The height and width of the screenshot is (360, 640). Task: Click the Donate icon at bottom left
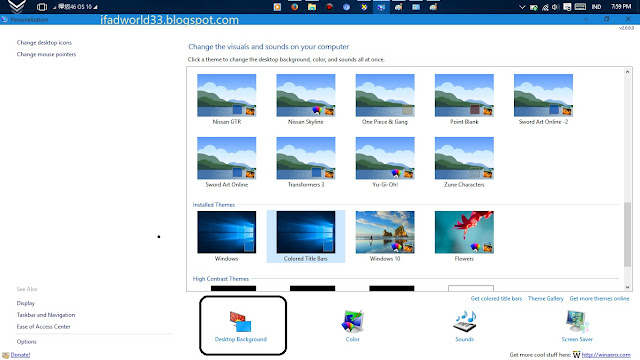(x=5, y=355)
